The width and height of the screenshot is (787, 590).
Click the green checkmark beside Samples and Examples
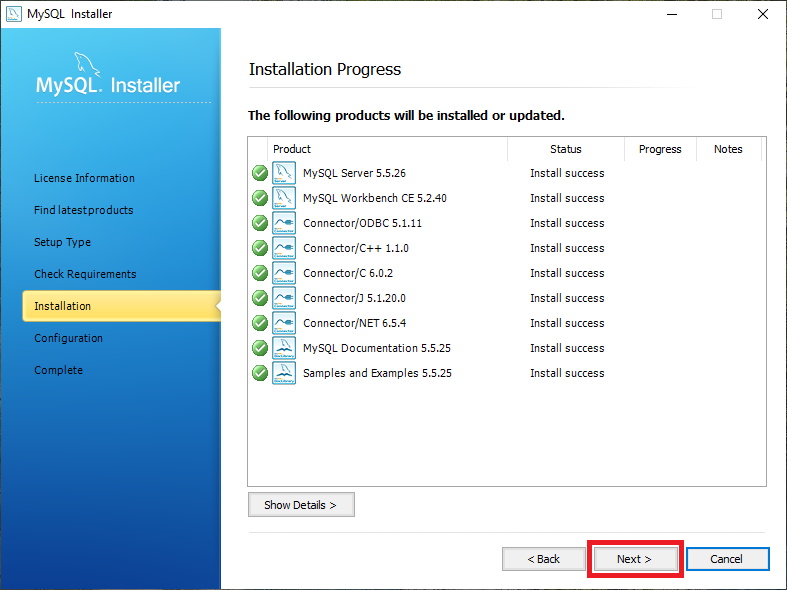click(259, 373)
